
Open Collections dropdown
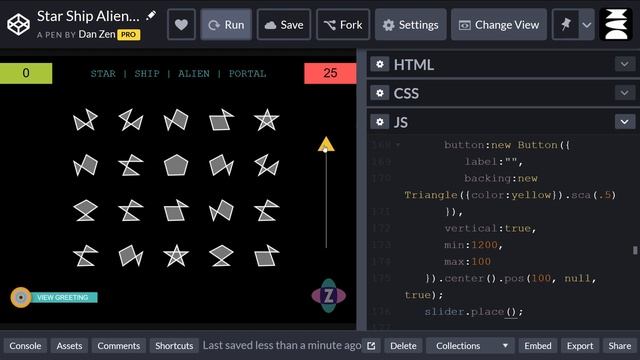coord(470,346)
